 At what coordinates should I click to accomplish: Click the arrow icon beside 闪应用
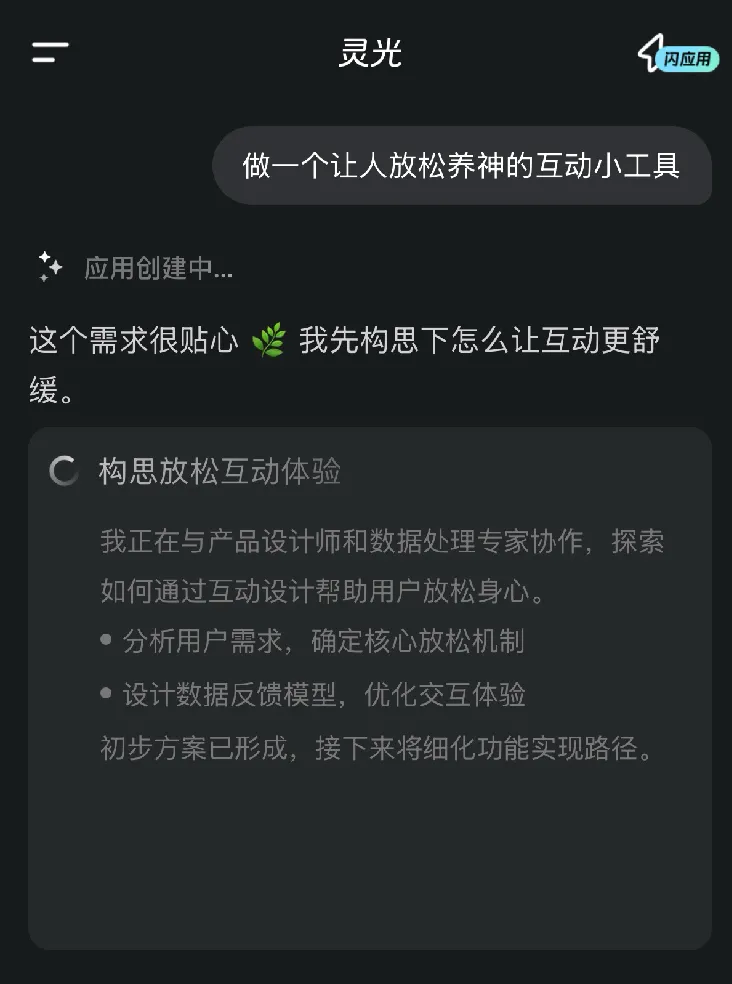click(651, 50)
